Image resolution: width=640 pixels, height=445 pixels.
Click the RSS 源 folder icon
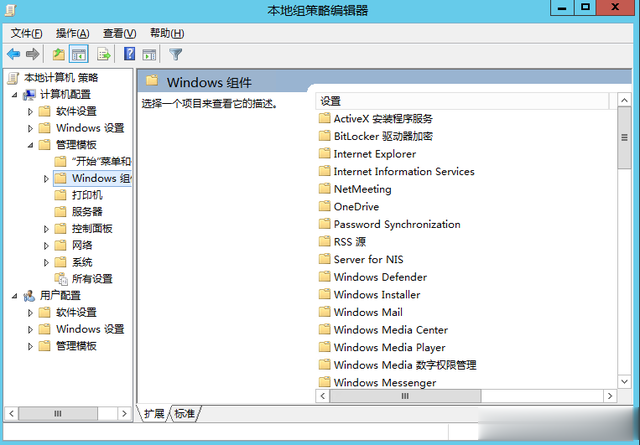[x=324, y=241]
